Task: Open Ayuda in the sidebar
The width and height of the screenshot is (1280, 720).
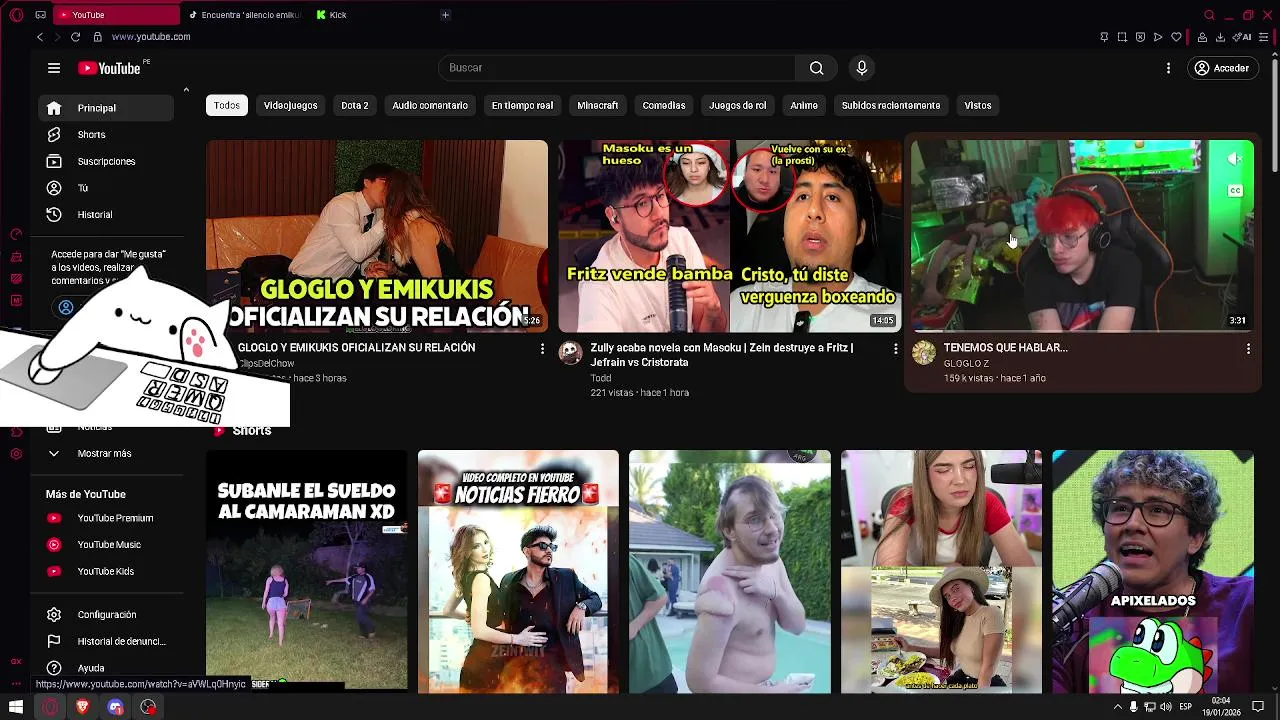Action: [105, 668]
